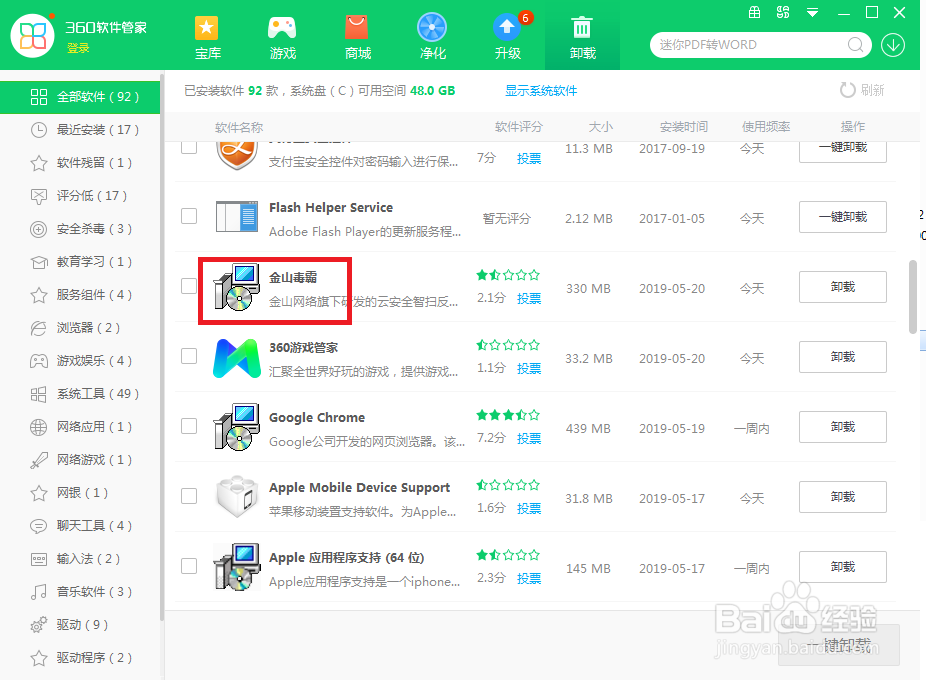The width and height of the screenshot is (932, 680).
Task: Click the 360游戏管家 app icon
Action: (237, 358)
